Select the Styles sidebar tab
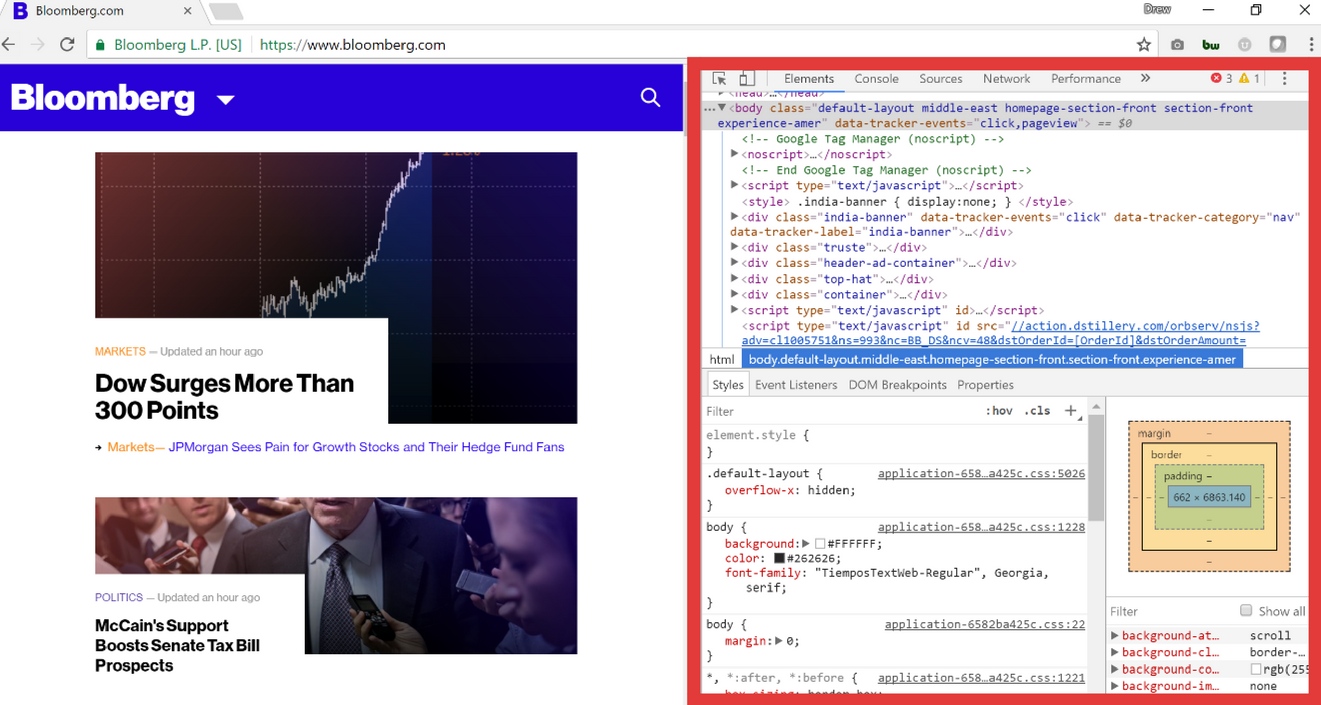 point(727,385)
